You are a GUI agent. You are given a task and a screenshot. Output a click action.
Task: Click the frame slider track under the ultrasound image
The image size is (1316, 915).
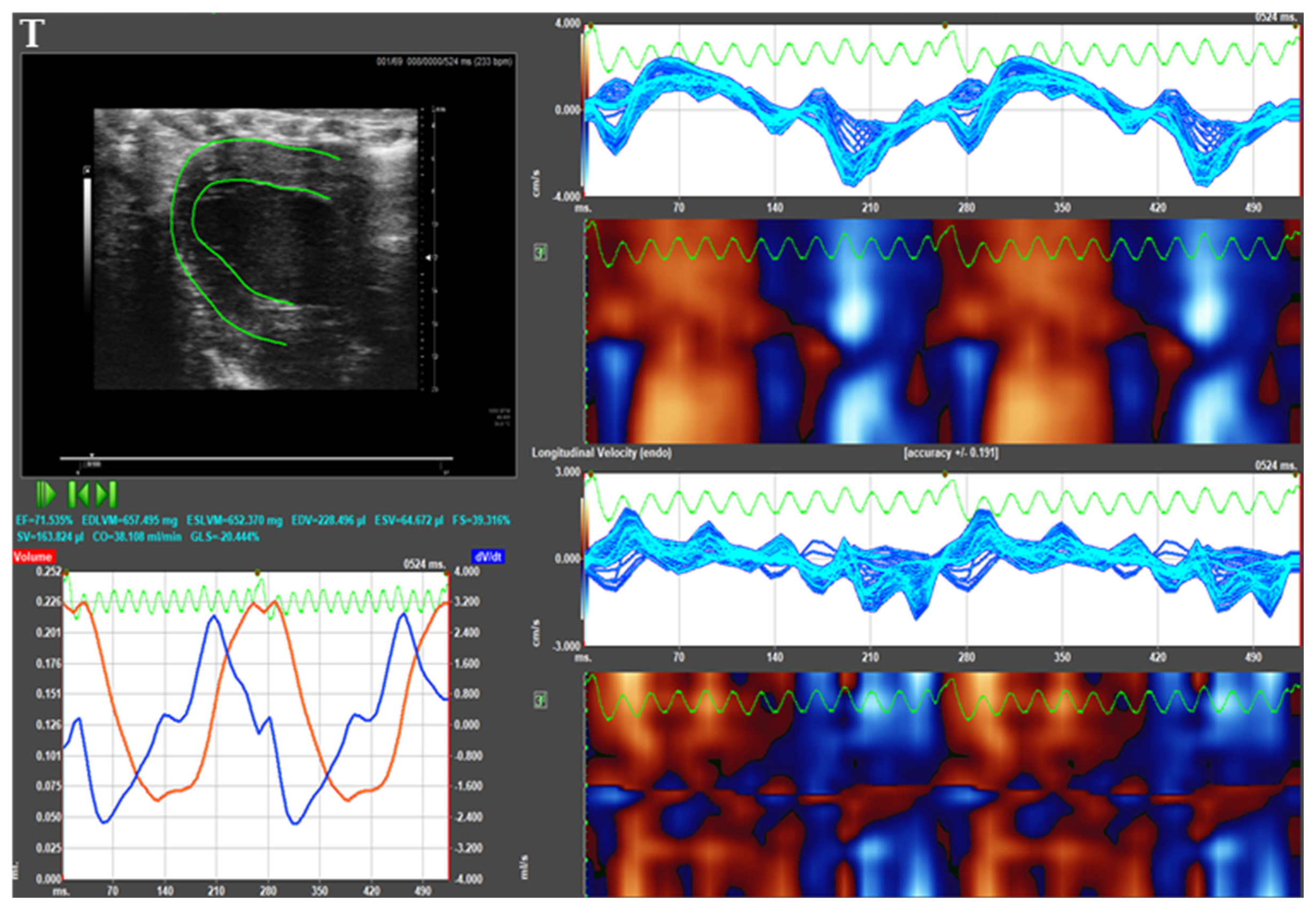tap(258, 458)
